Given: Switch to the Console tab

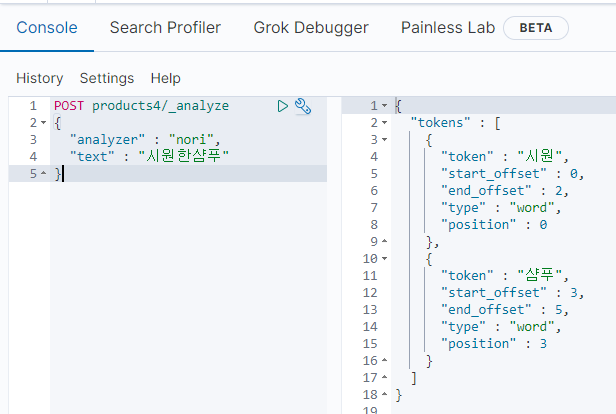Looking at the screenshot, I should pyautogui.click(x=47, y=28).
